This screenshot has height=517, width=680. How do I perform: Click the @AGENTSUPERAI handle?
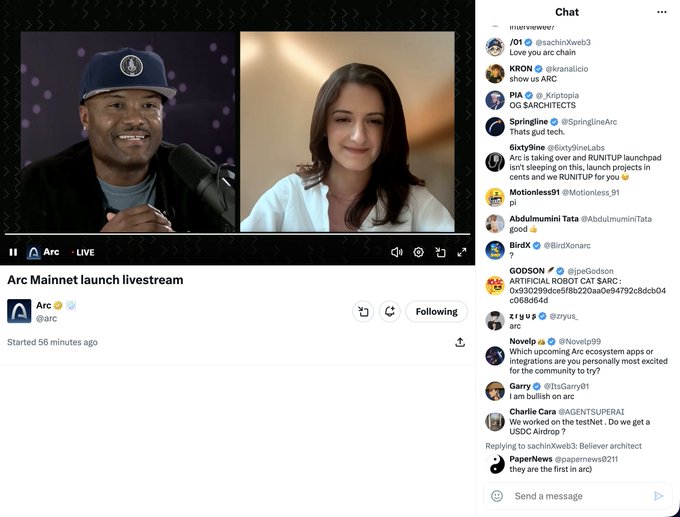[591, 412]
